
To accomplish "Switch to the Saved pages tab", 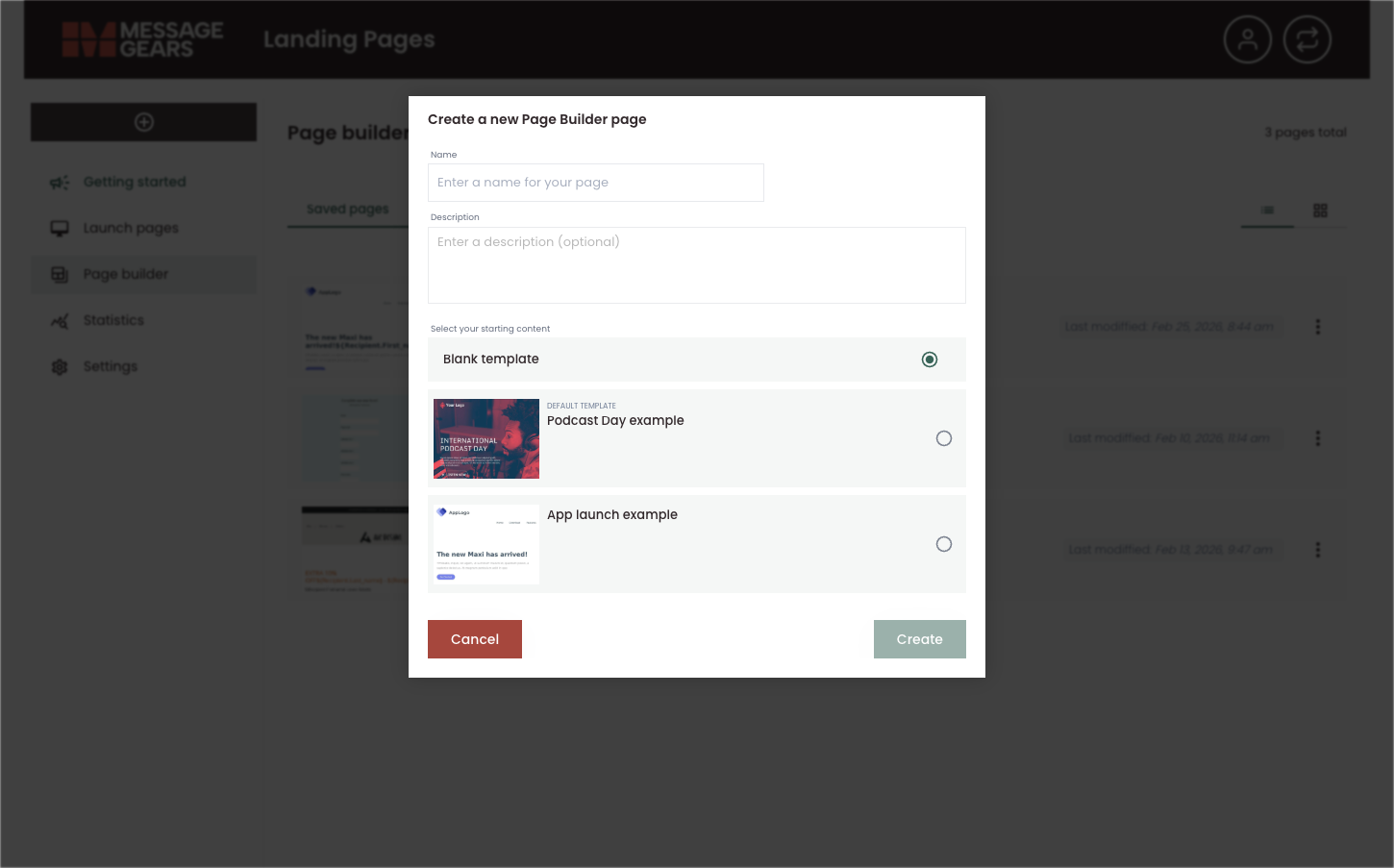I will point(347,209).
